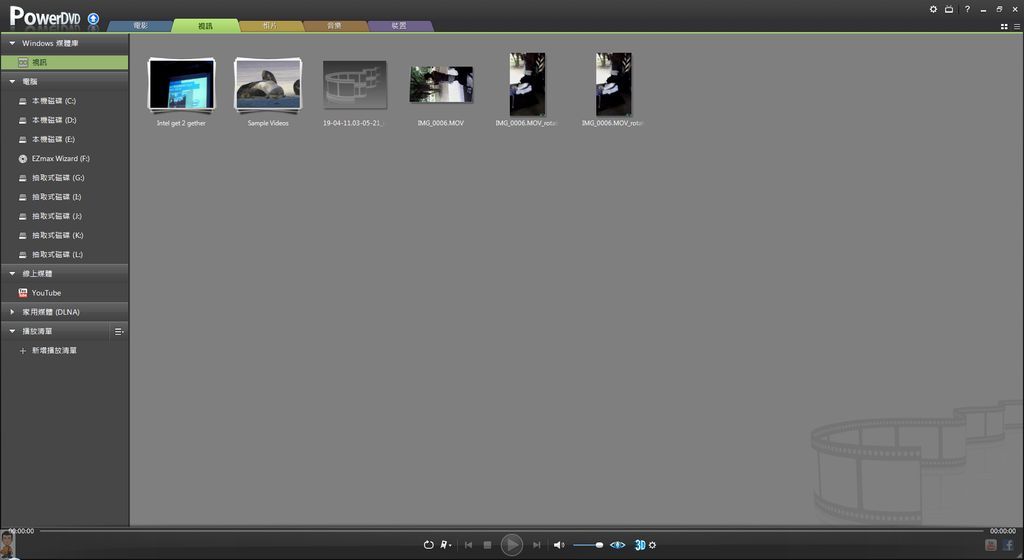This screenshot has height=560, width=1024.
Task: Open 3D settings gear
Action: pos(652,544)
